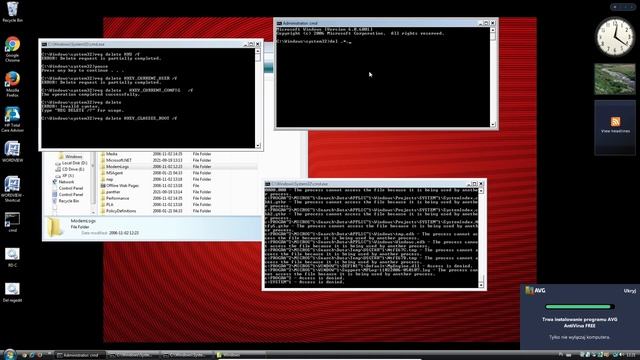Select XP (X:) drive in Explorer tree
The image size is (640, 360).
pyautogui.click(x=65, y=176)
